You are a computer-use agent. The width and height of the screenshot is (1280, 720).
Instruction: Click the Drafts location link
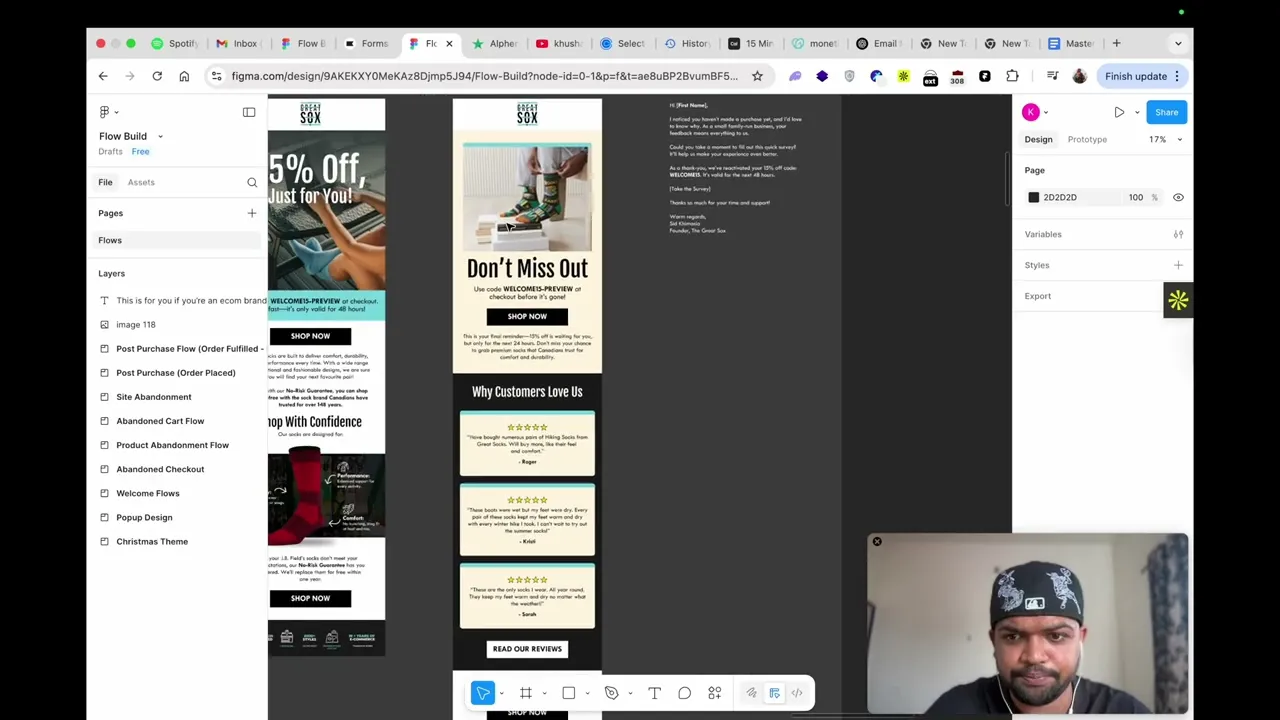click(110, 152)
